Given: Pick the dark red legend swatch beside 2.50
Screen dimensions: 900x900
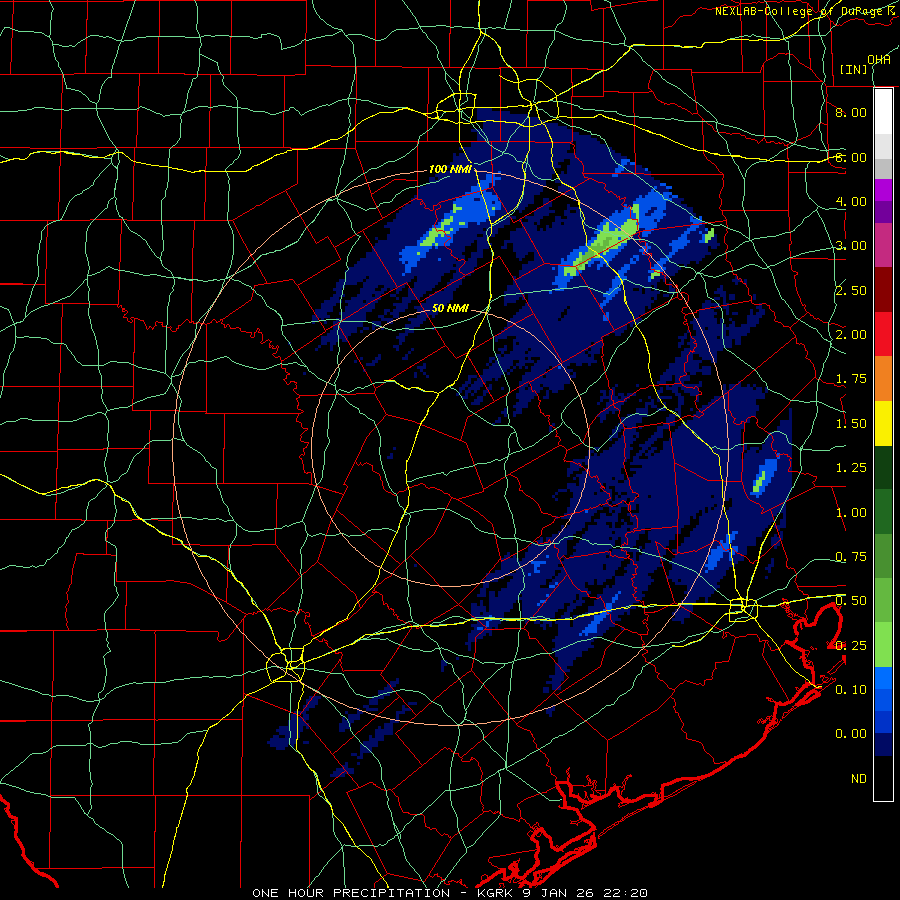Looking at the screenshot, I should (883, 290).
